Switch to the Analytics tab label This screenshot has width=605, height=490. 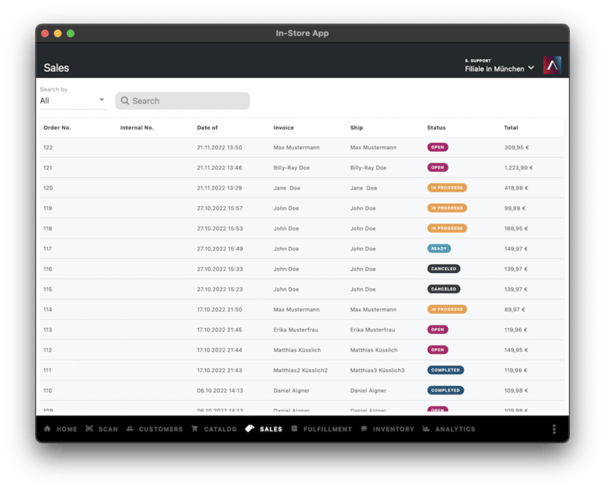click(455, 429)
